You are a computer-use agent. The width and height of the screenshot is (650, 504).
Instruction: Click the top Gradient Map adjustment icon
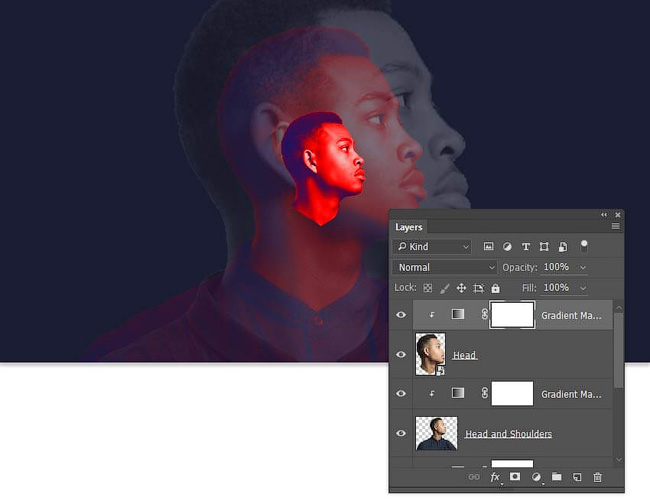click(458, 314)
